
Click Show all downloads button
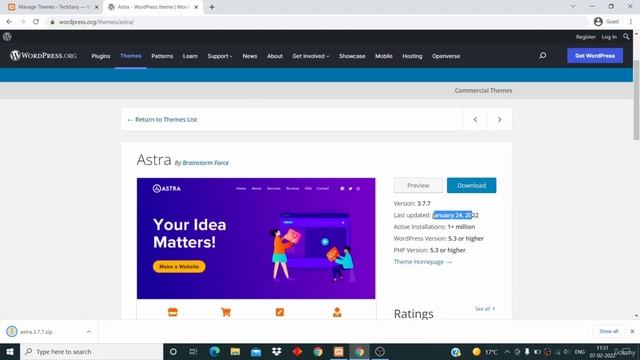pos(609,331)
